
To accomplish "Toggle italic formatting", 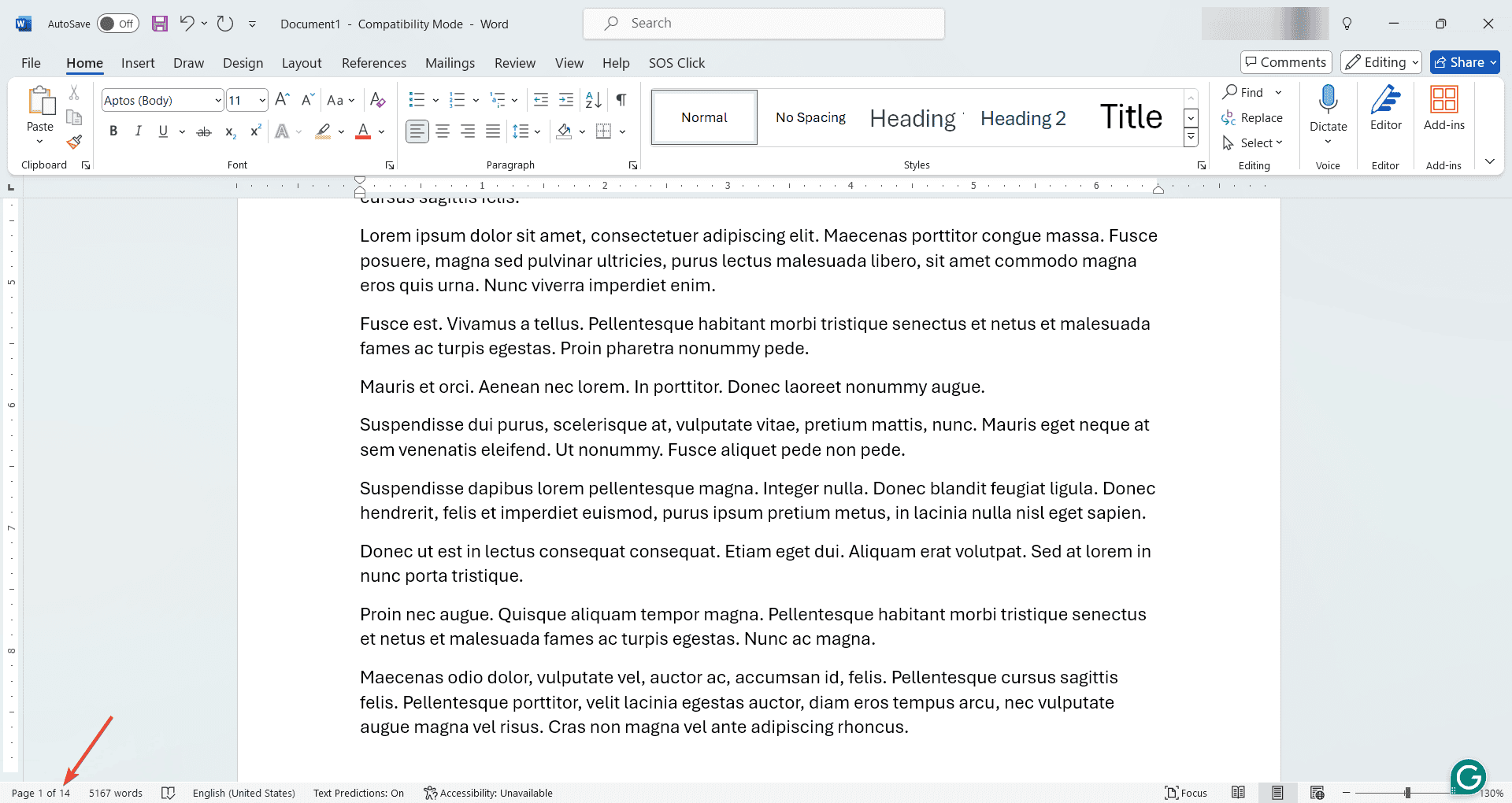I will (138, 131).
